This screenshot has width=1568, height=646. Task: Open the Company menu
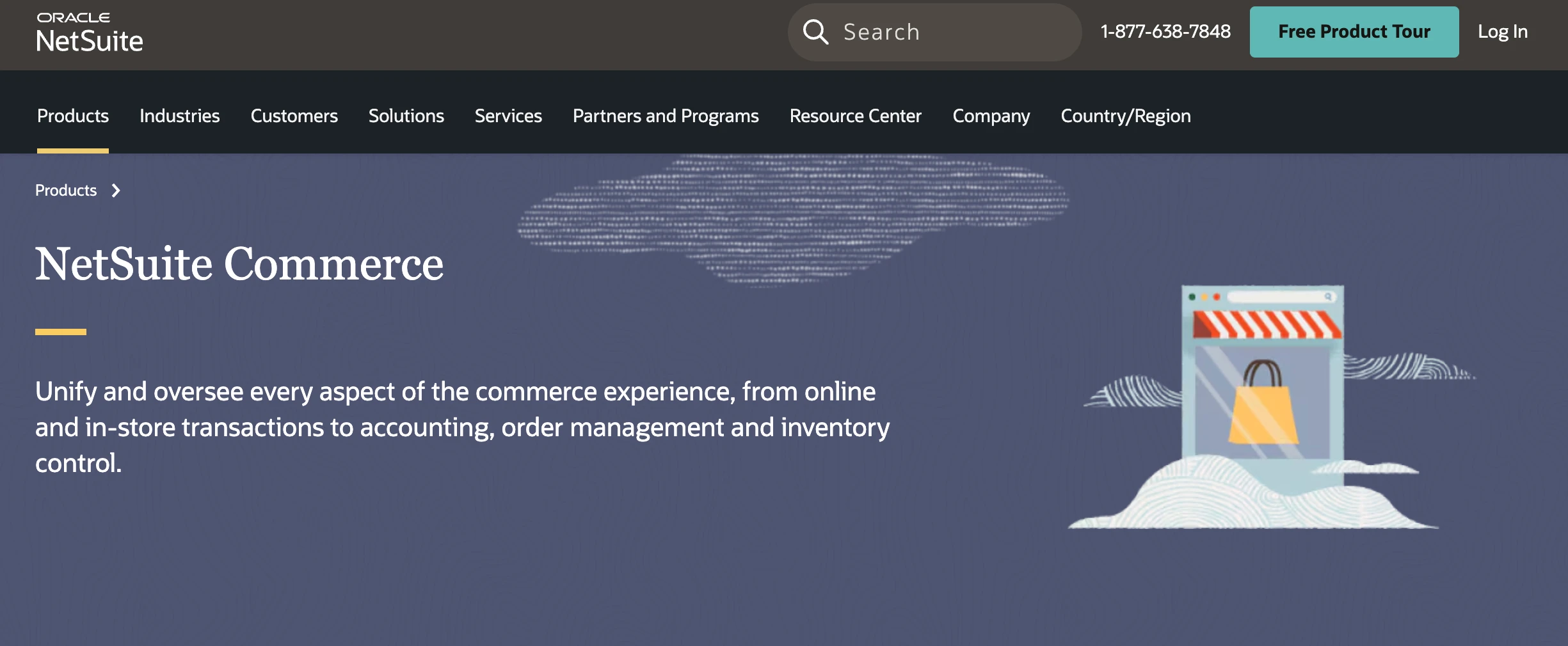pos(991,116)
